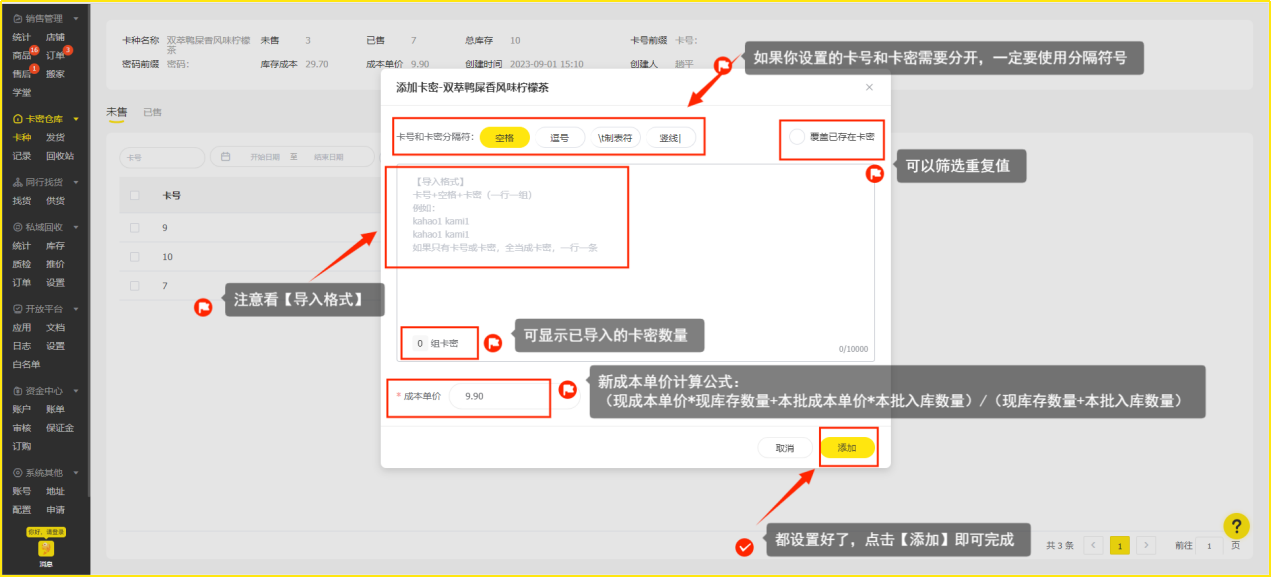Click the 商品 item with badge 16
This screenshot has height=577, width=1271.
22,56
